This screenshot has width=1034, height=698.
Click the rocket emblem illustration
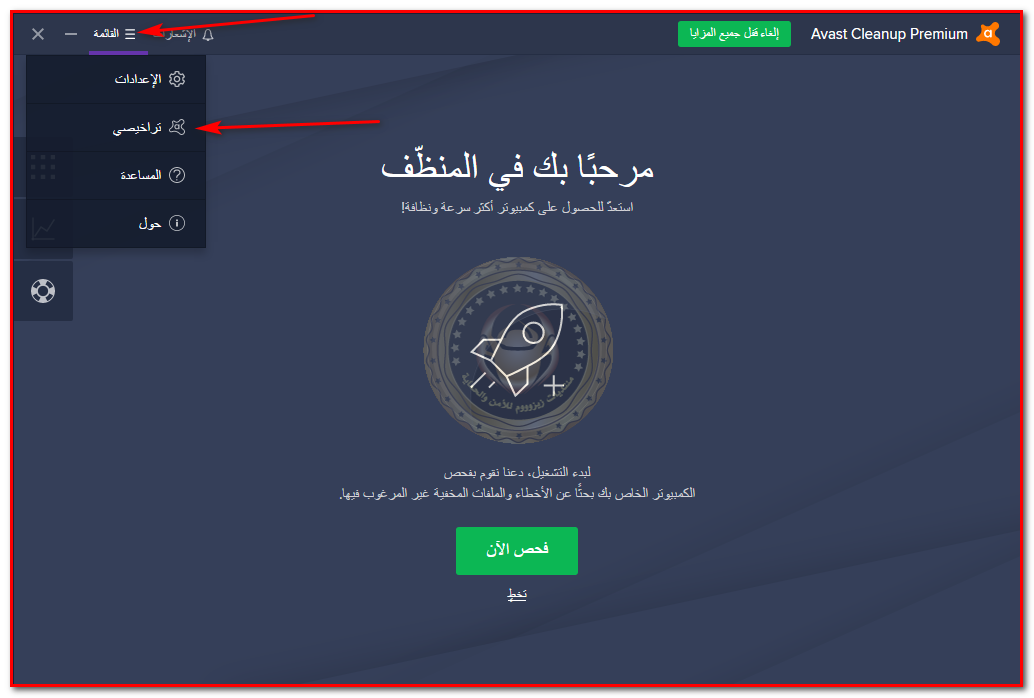click(x=518, y=350)
